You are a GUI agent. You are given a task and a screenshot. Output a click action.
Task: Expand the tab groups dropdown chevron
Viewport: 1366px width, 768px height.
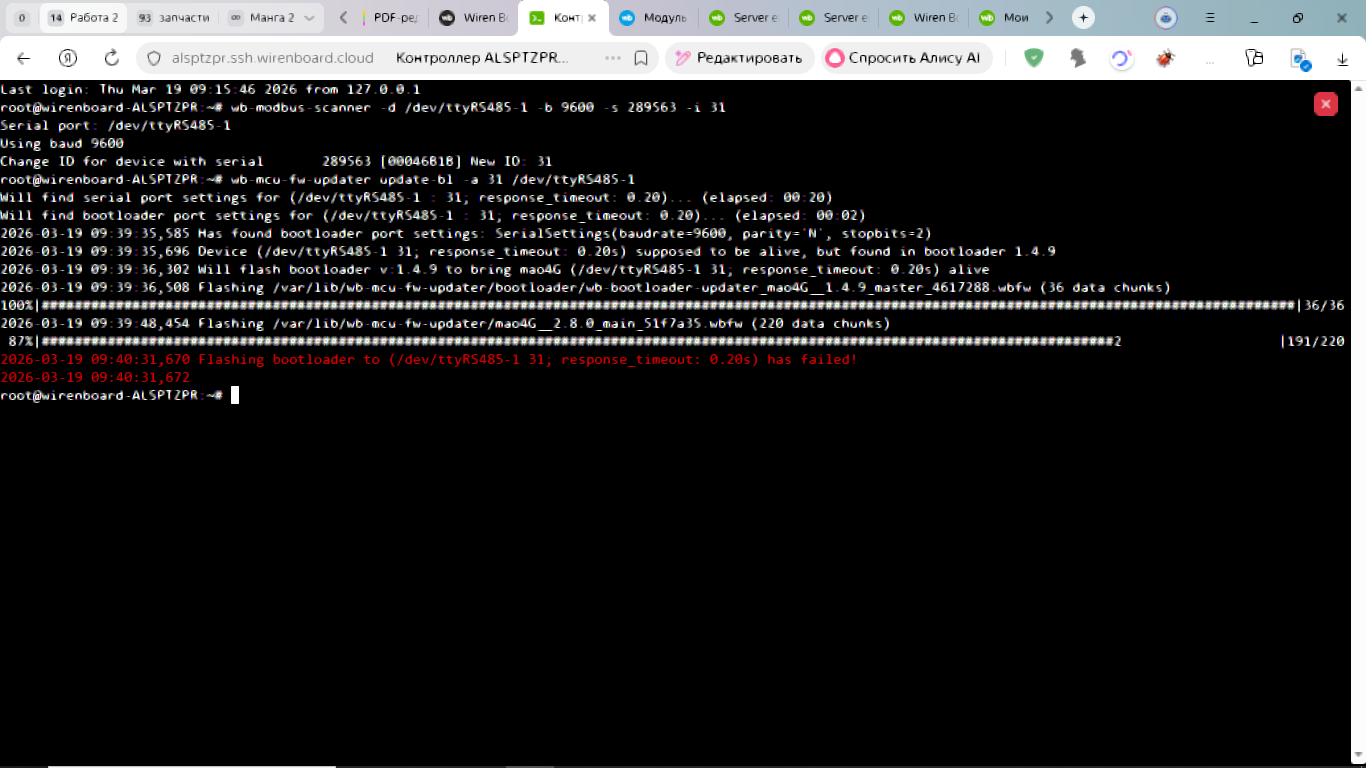click(x=309, y=18)
